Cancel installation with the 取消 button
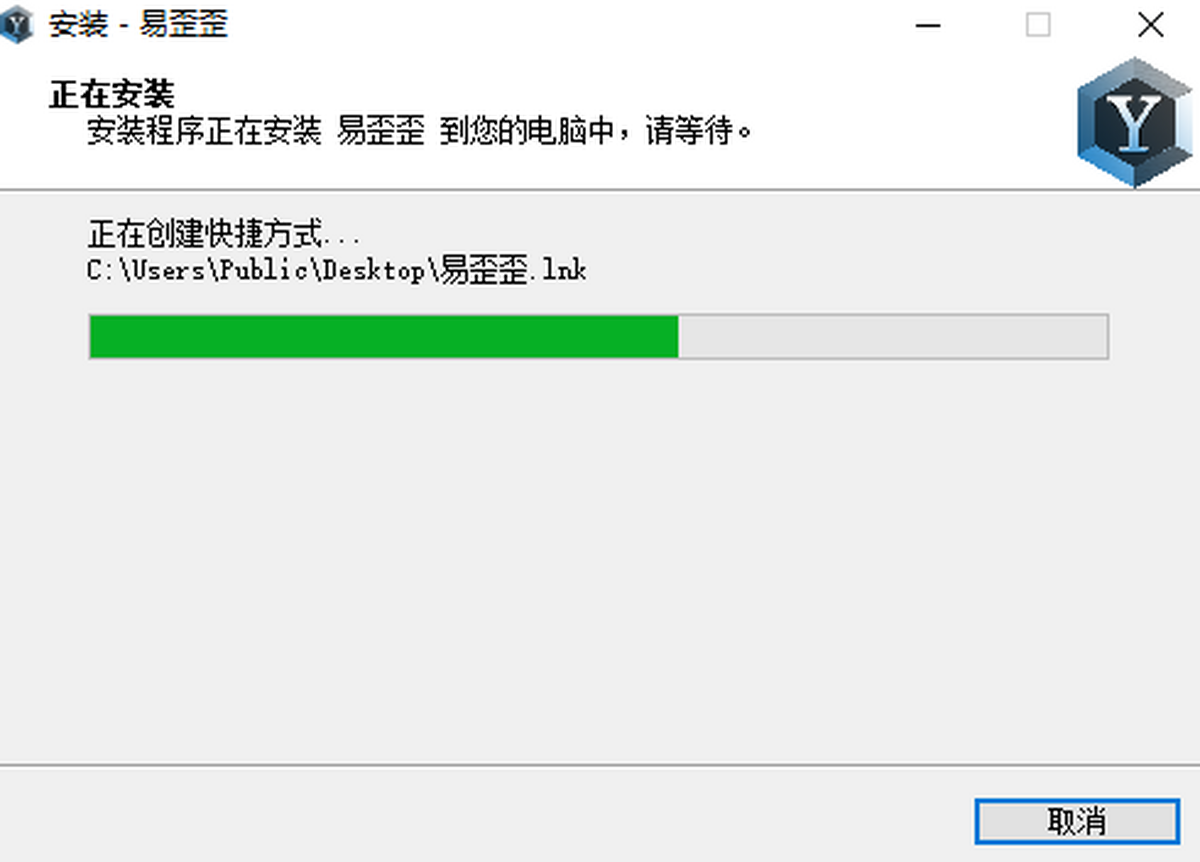The width and height of the screenshot is (1200, 862). tap(1077, 822)
